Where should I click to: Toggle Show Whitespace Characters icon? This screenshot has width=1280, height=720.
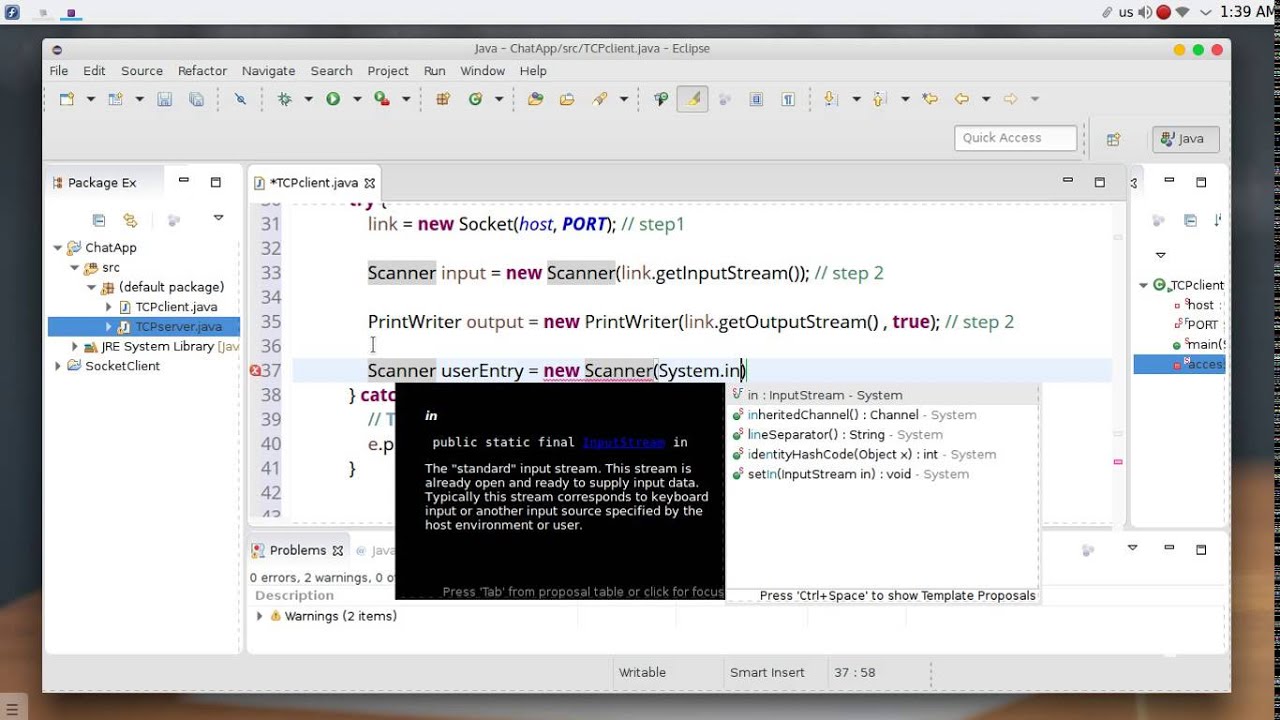point(788,99)
